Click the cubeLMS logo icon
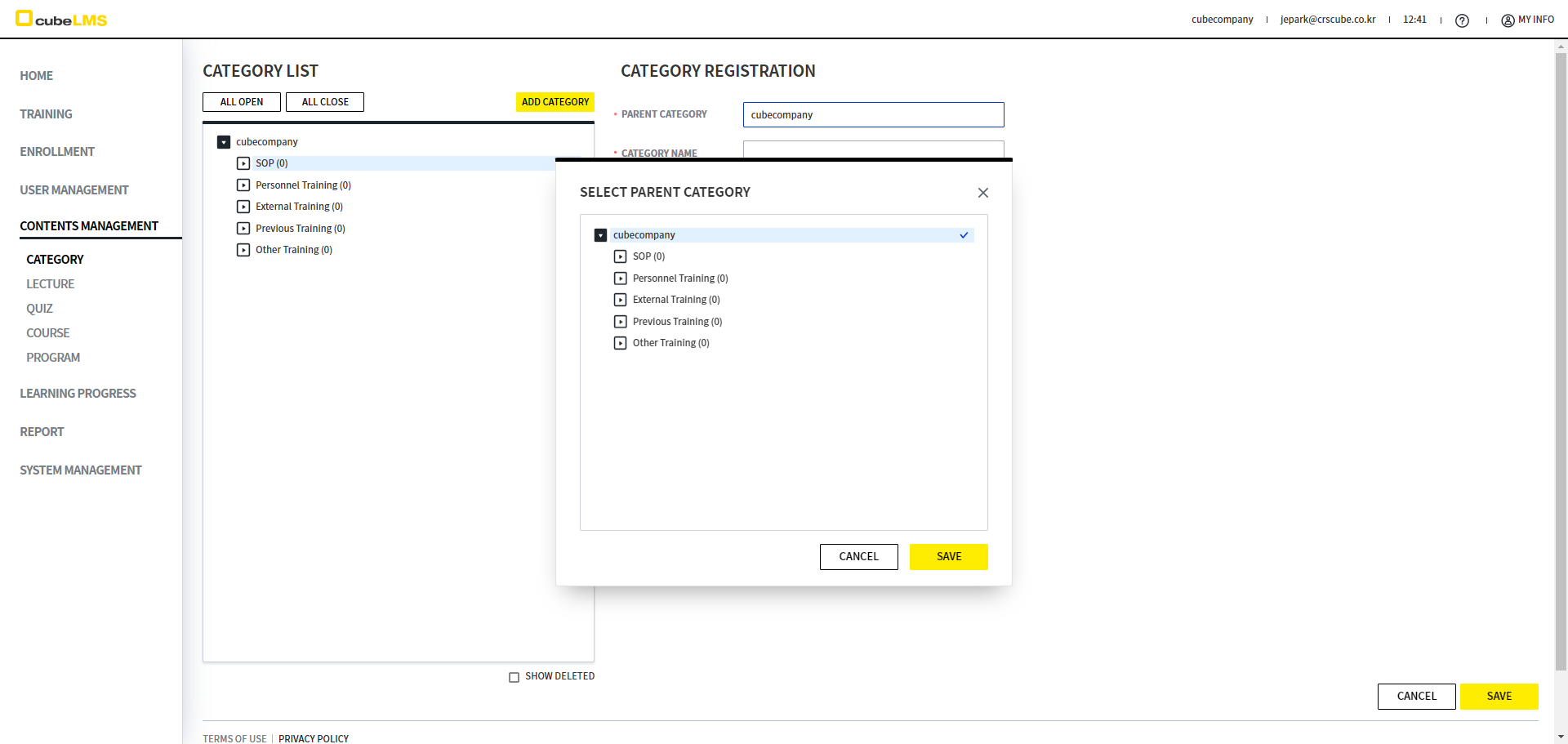This screenshot has width=1568, height=744. click(24, 18)
